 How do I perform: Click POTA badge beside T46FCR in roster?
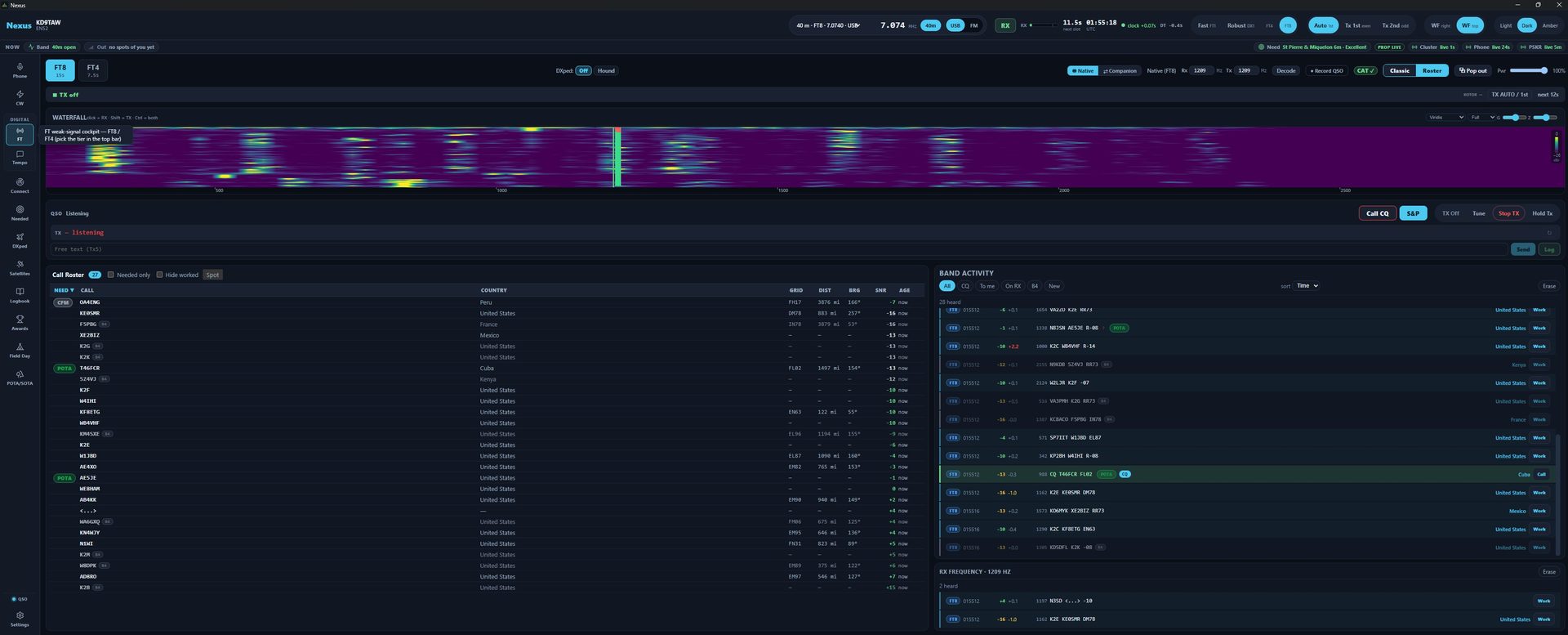pyautogui.click(x=64, y=369)
